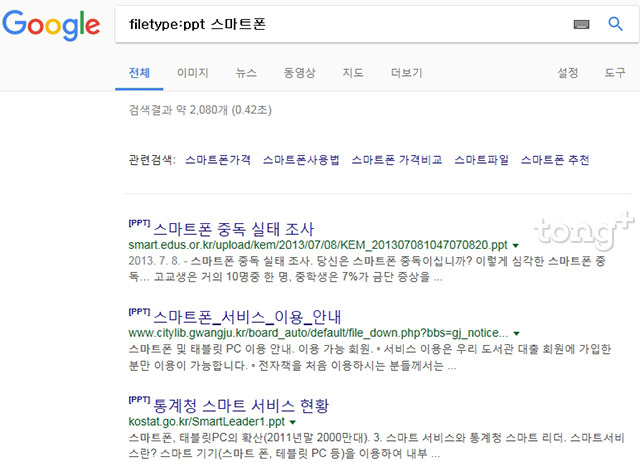The width and height of the screenshot is (640, 462).
Task: Click snippet date 2013. 7. 8.
Action: [x=154, y=260]
